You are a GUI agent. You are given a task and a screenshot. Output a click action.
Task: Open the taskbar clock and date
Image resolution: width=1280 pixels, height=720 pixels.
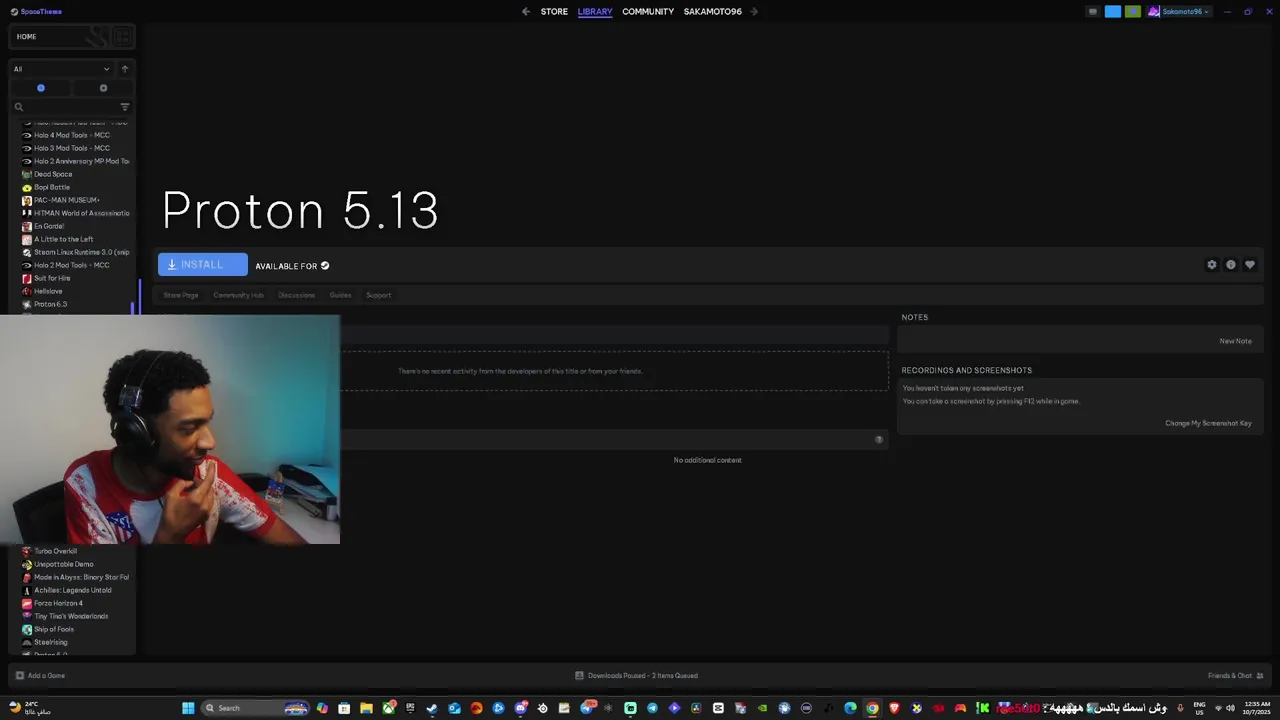coord(1257,708)
